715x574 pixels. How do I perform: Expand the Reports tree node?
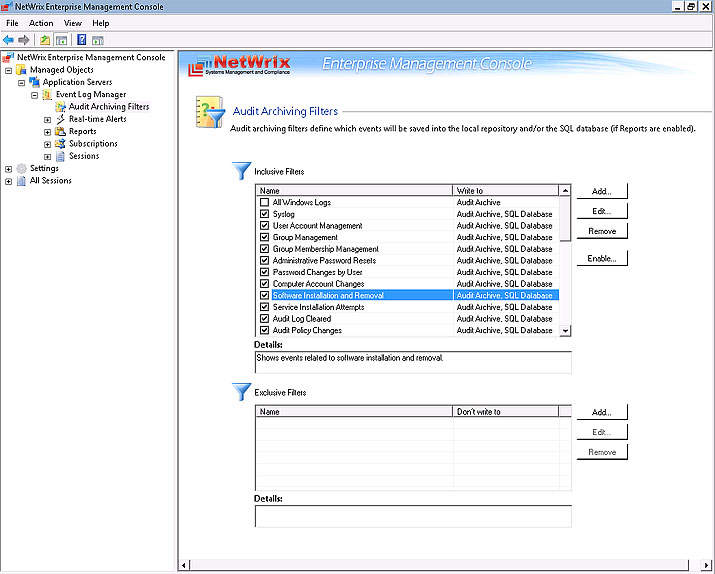pyautogui.click(x=47, y=132)
